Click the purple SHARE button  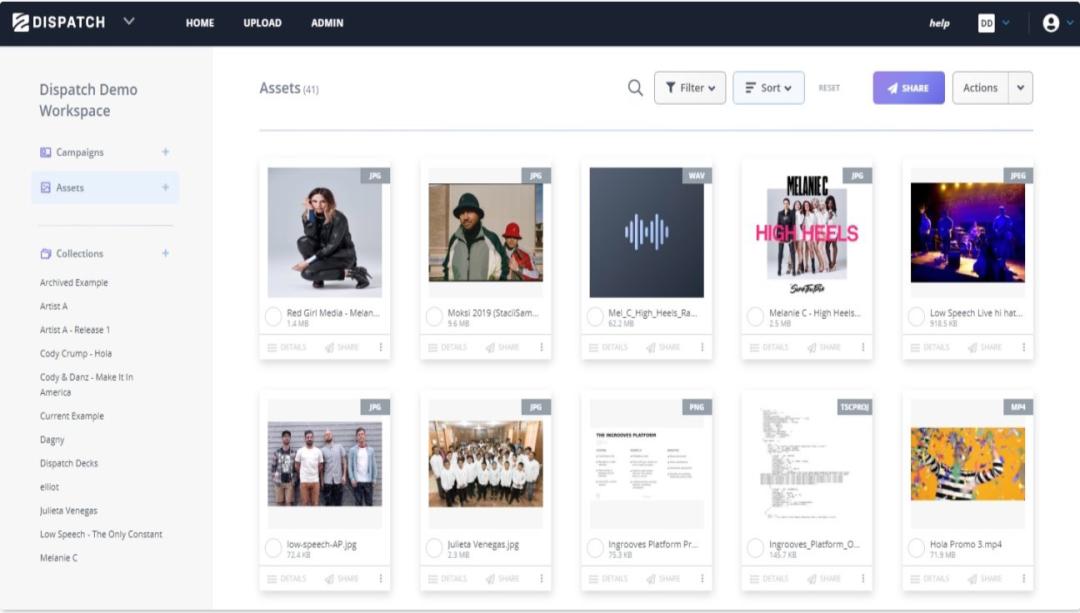point(908,88)
